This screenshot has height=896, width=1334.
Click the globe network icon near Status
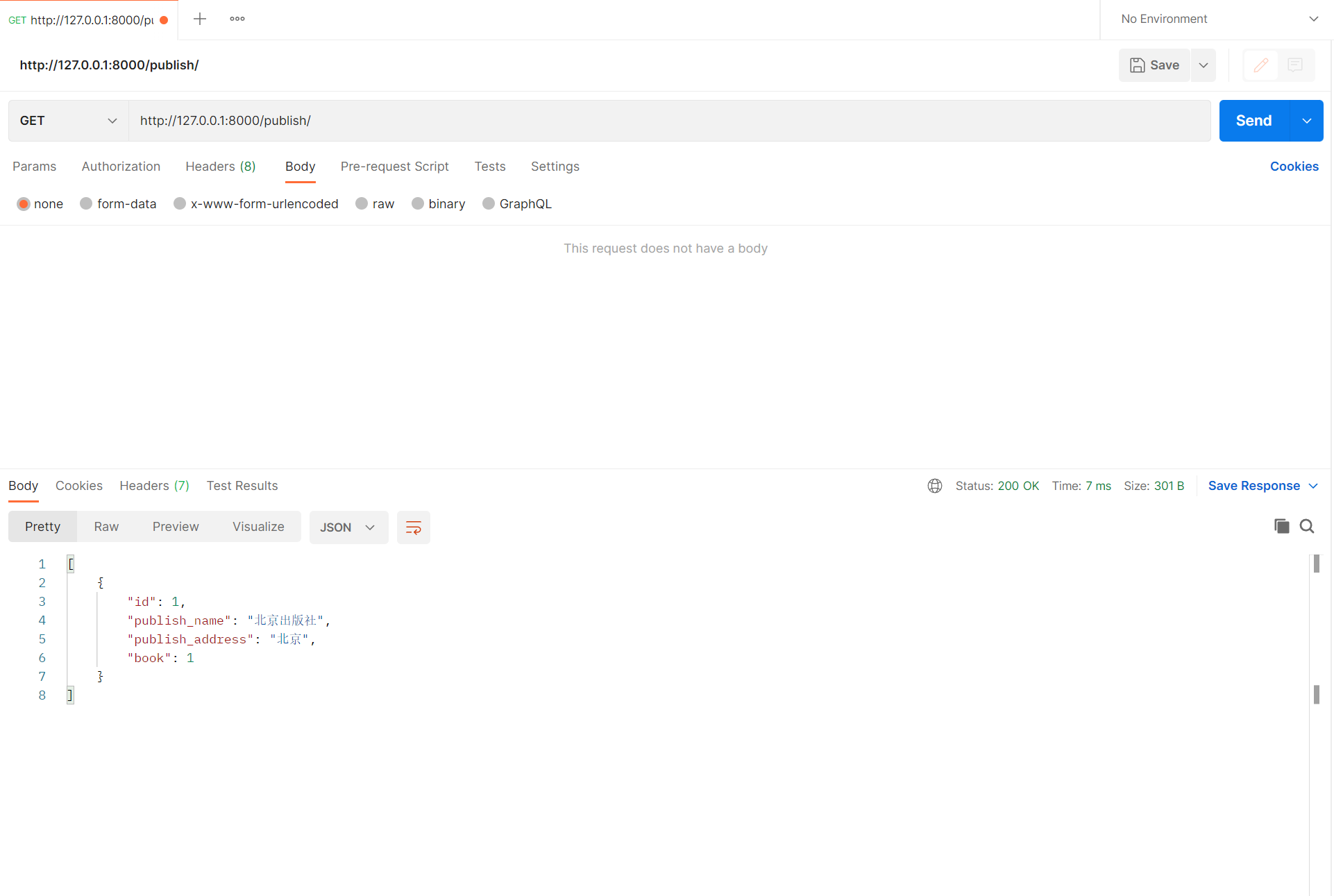(x=934, y=486)
